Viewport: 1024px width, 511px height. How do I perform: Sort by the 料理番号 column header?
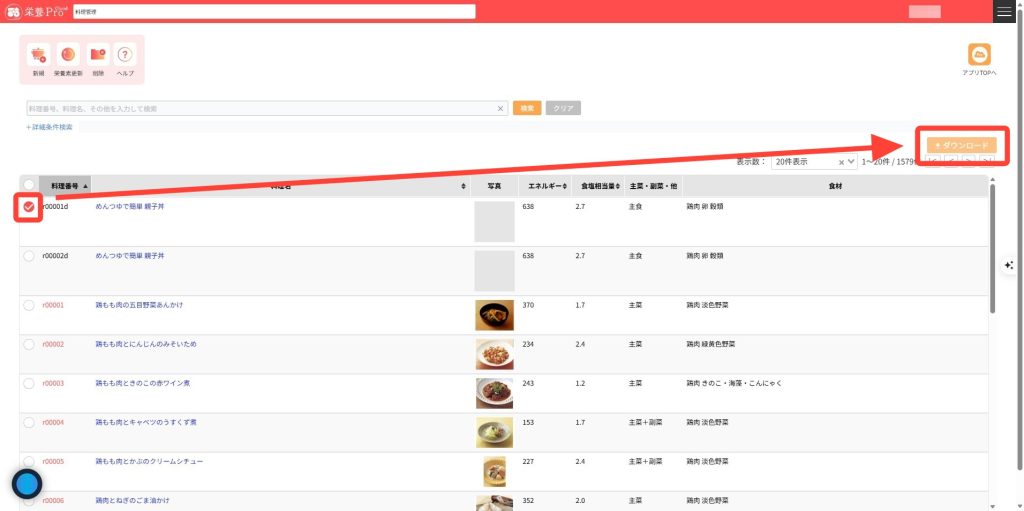click(65, 186)
